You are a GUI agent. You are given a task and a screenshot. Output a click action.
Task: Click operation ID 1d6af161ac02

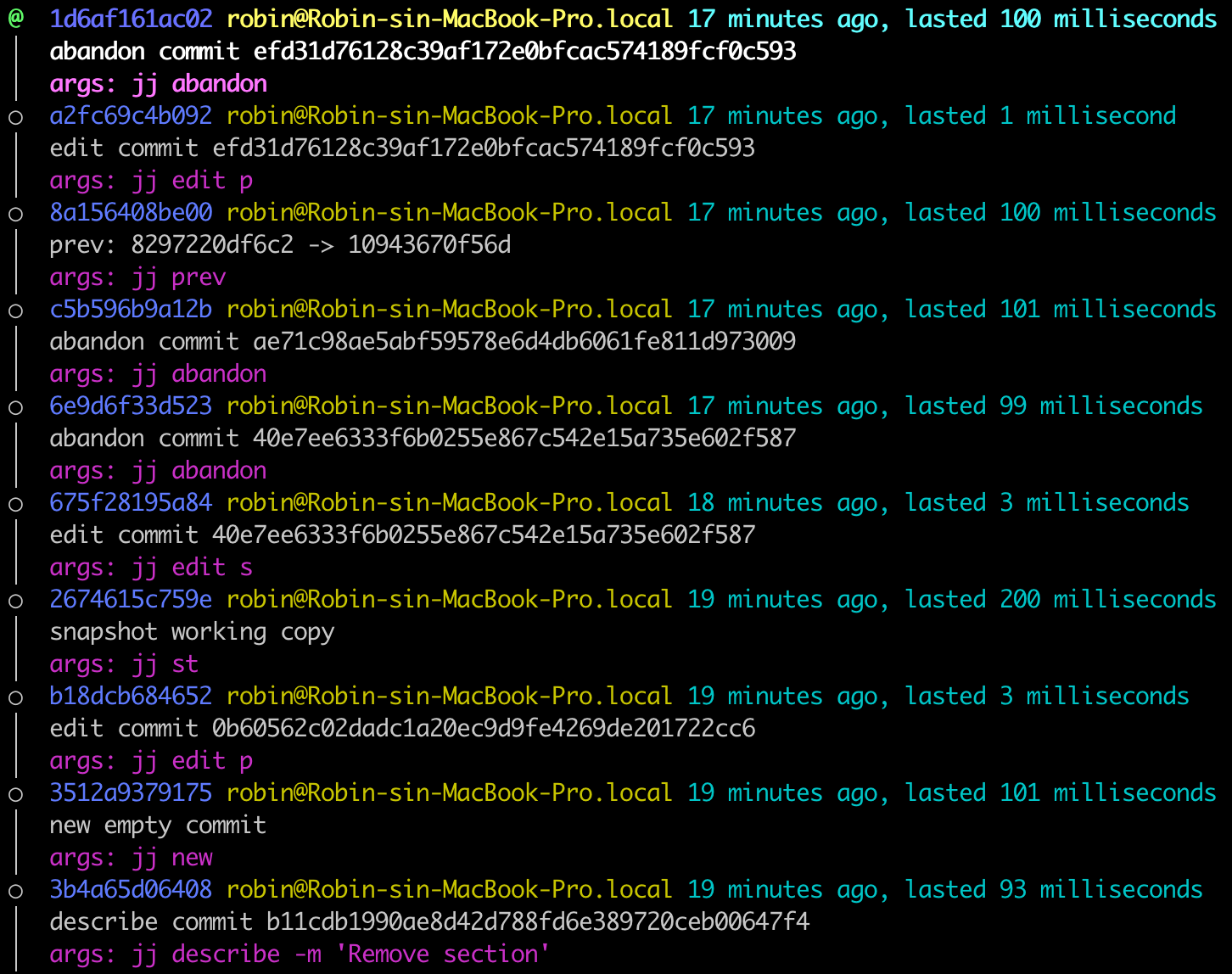point(131,19)
